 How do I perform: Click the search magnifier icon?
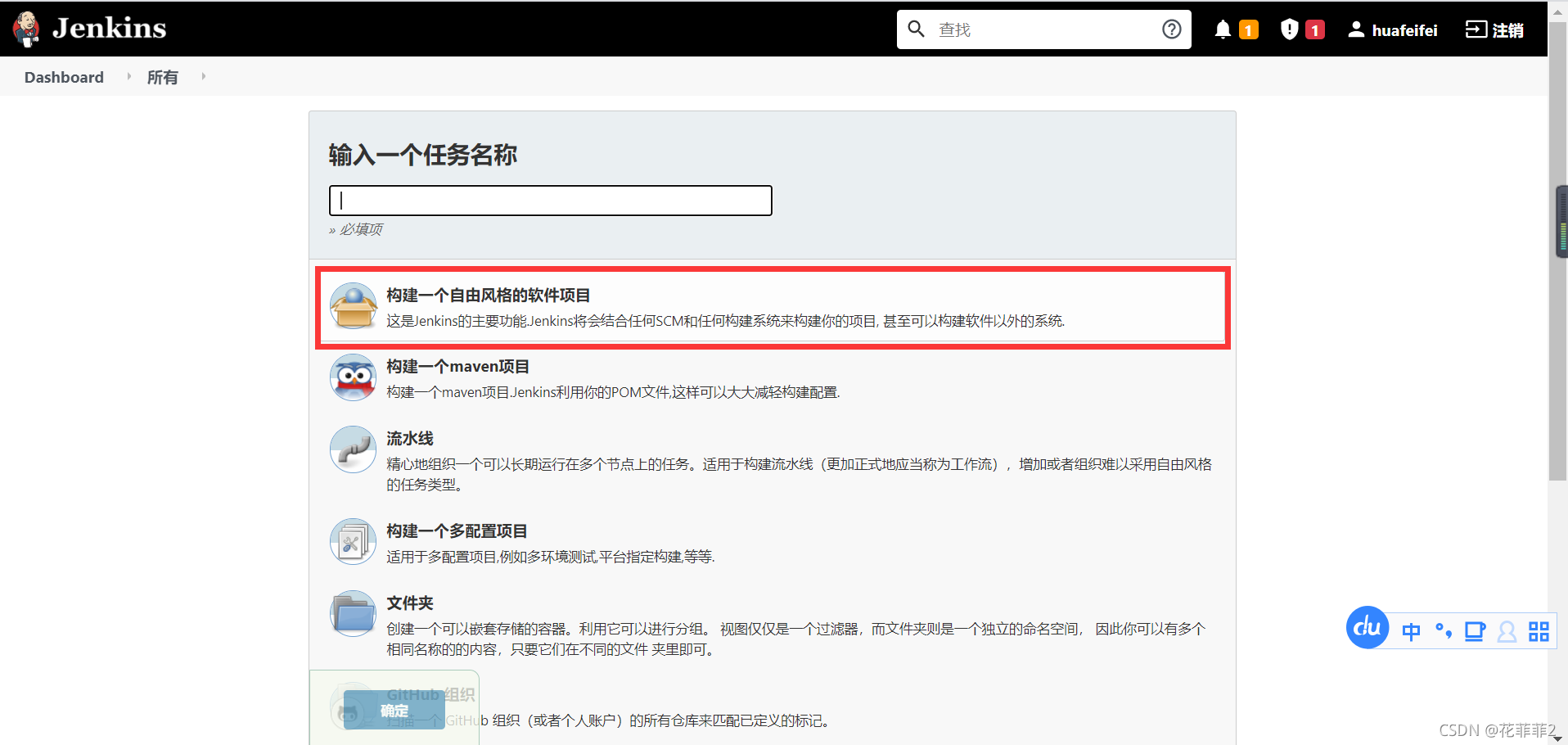point(917,29)
